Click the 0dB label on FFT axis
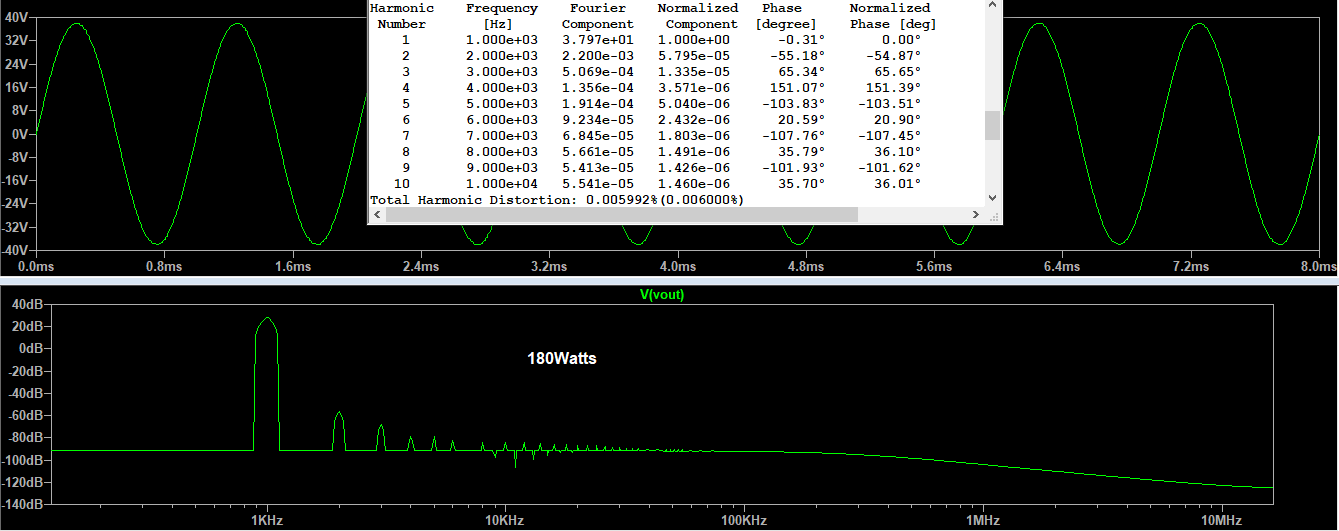The width and height of the screenshot is (1339, 531). (31, 348)
